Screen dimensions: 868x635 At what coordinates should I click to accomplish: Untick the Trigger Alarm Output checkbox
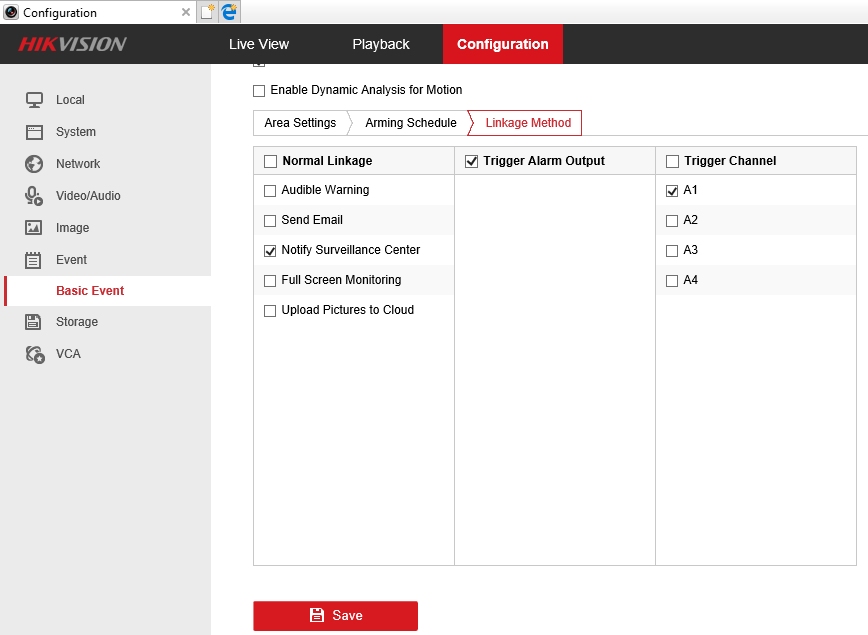click(472, 161)
